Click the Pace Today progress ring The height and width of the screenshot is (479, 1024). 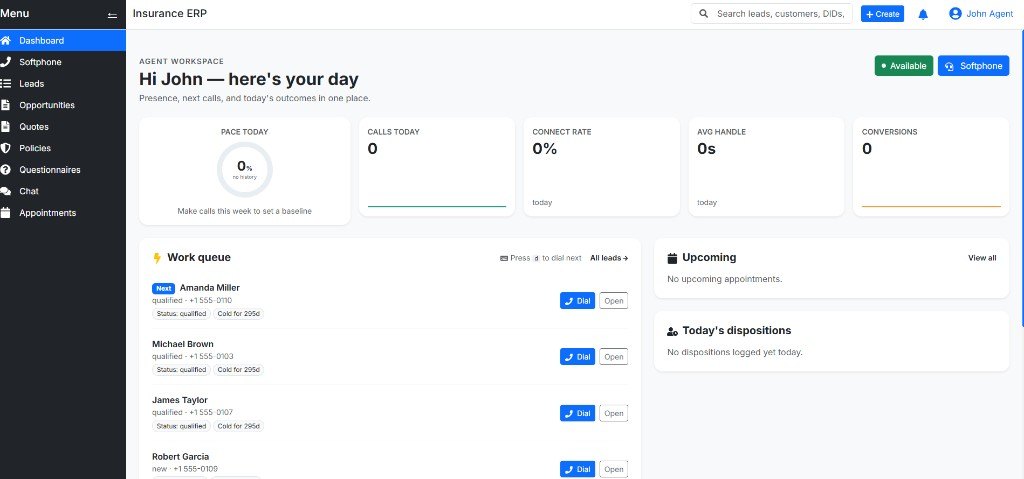(244, 170)
